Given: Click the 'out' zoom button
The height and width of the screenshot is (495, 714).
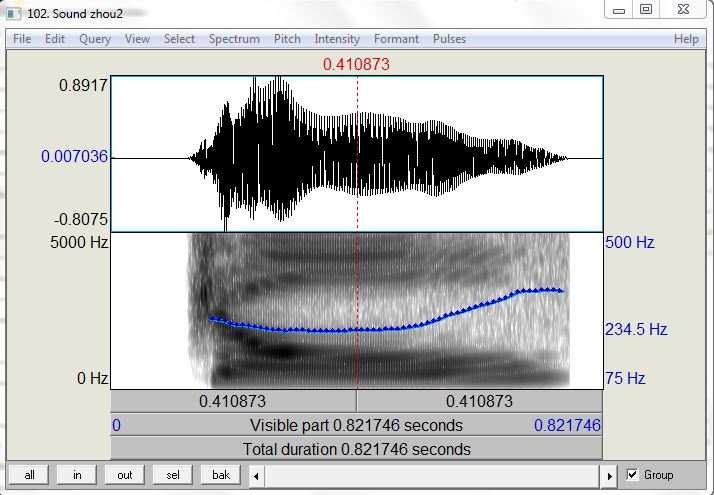Looking at the screenshot, I should [x=125, y=475].
